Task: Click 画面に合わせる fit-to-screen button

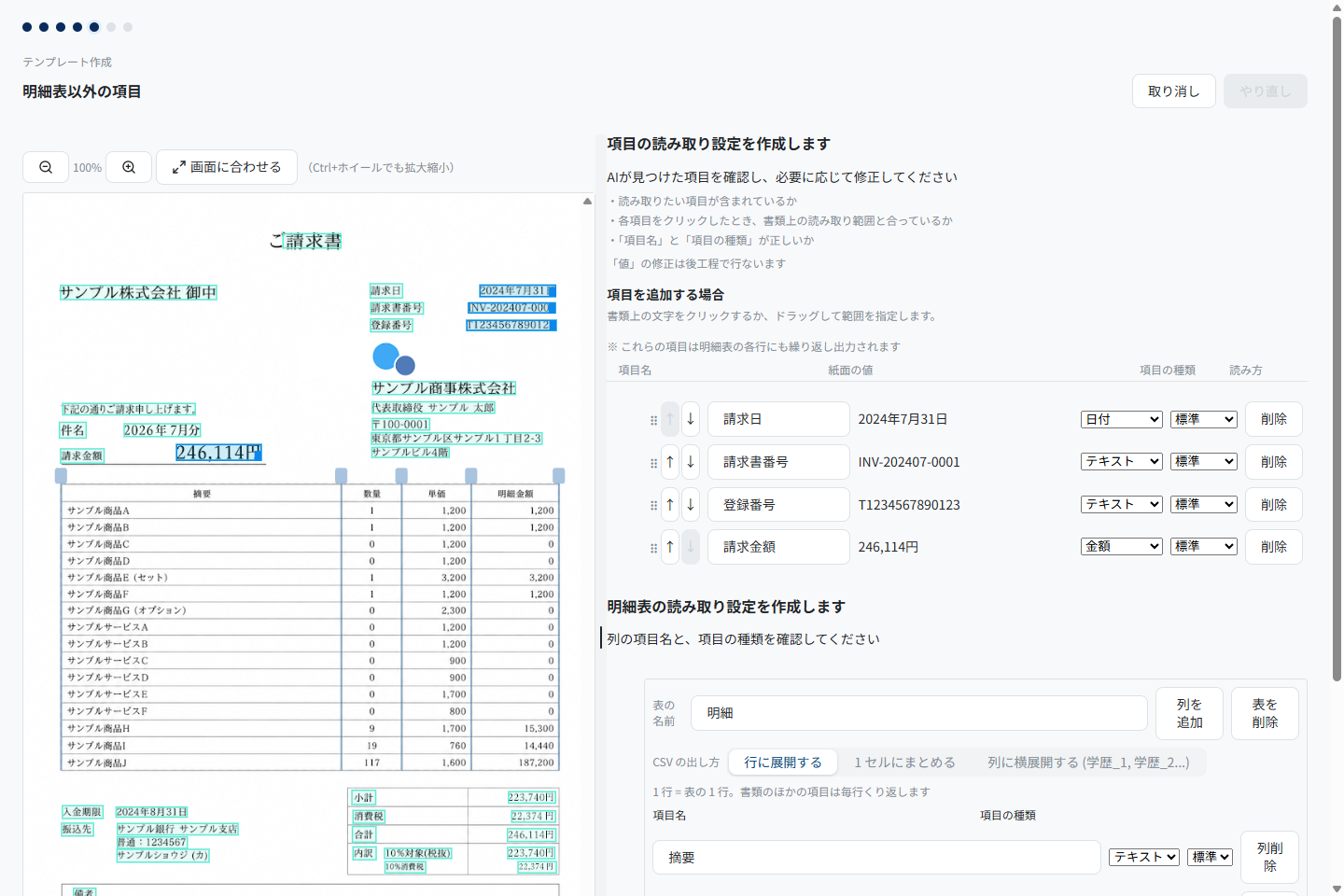Action: 227,167
